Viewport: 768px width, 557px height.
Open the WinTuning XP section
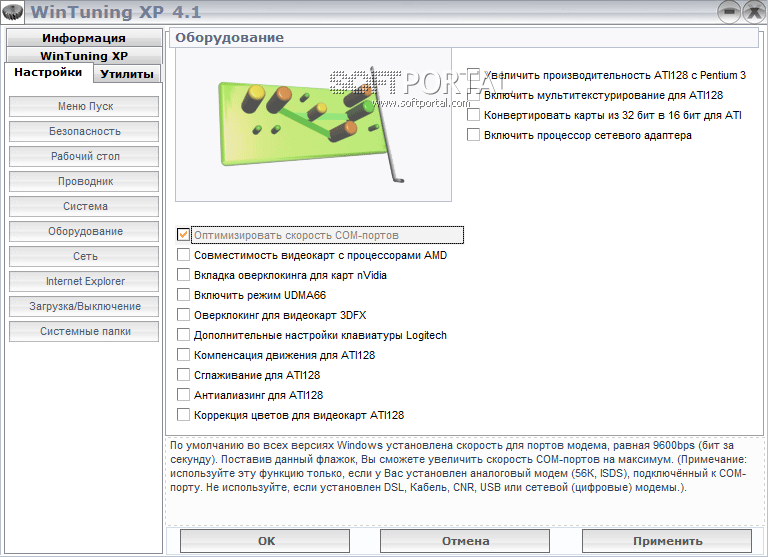coord(84,55)
